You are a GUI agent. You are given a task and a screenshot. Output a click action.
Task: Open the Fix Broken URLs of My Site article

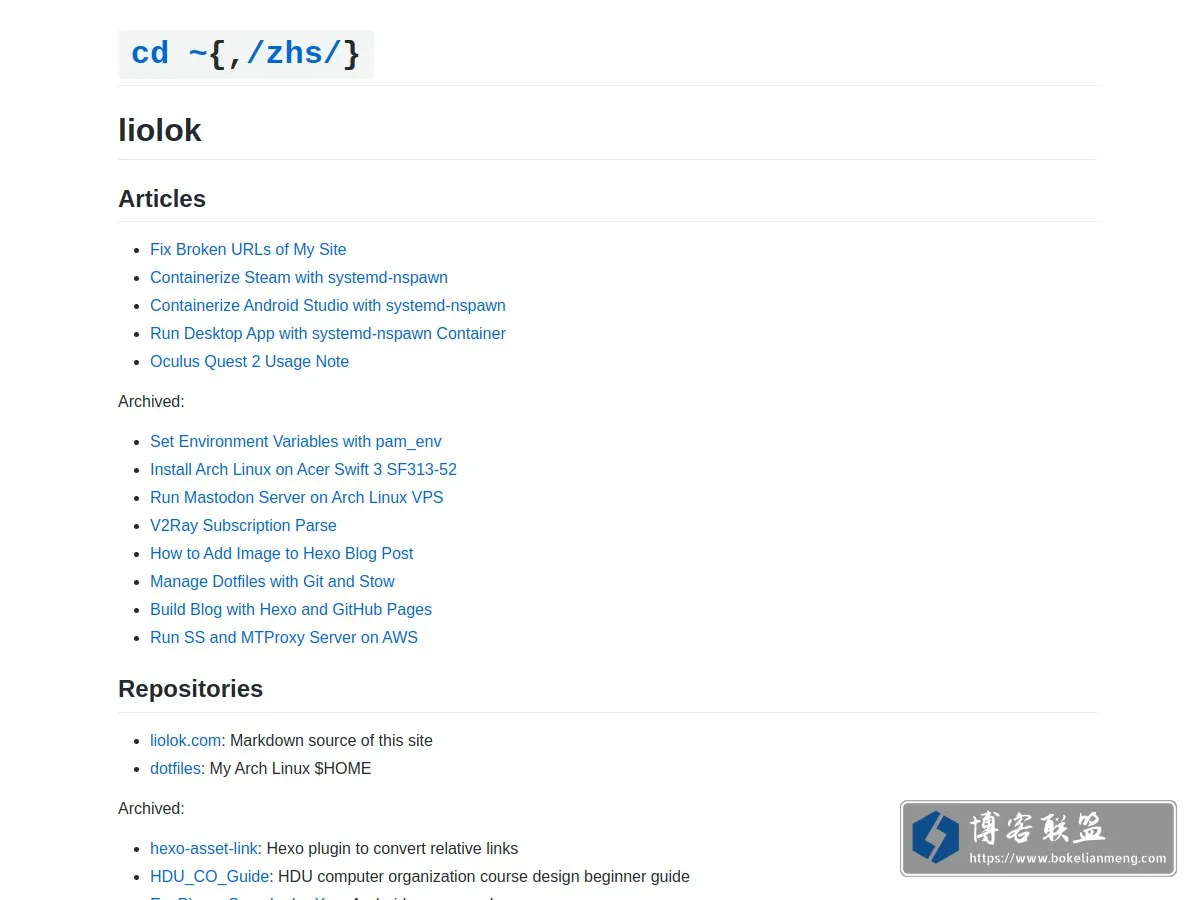click(x=248, y=249)
